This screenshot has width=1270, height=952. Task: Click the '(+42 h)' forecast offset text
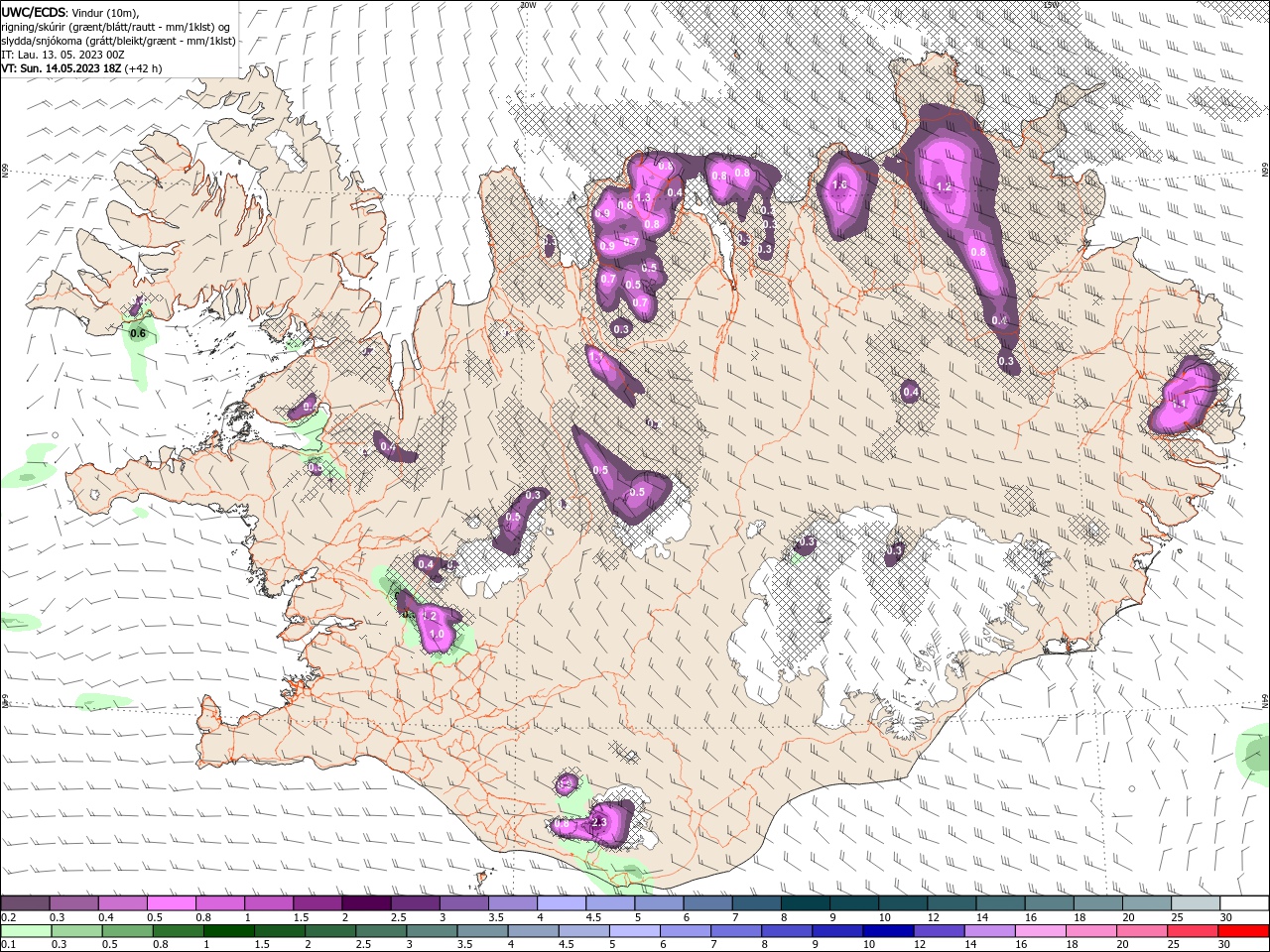pos(144,68)
